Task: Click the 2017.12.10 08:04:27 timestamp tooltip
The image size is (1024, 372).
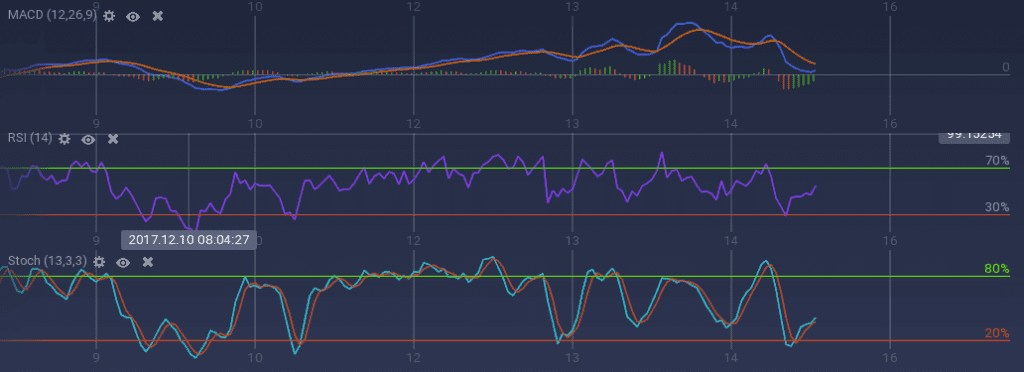Action: tap(189, 240)
